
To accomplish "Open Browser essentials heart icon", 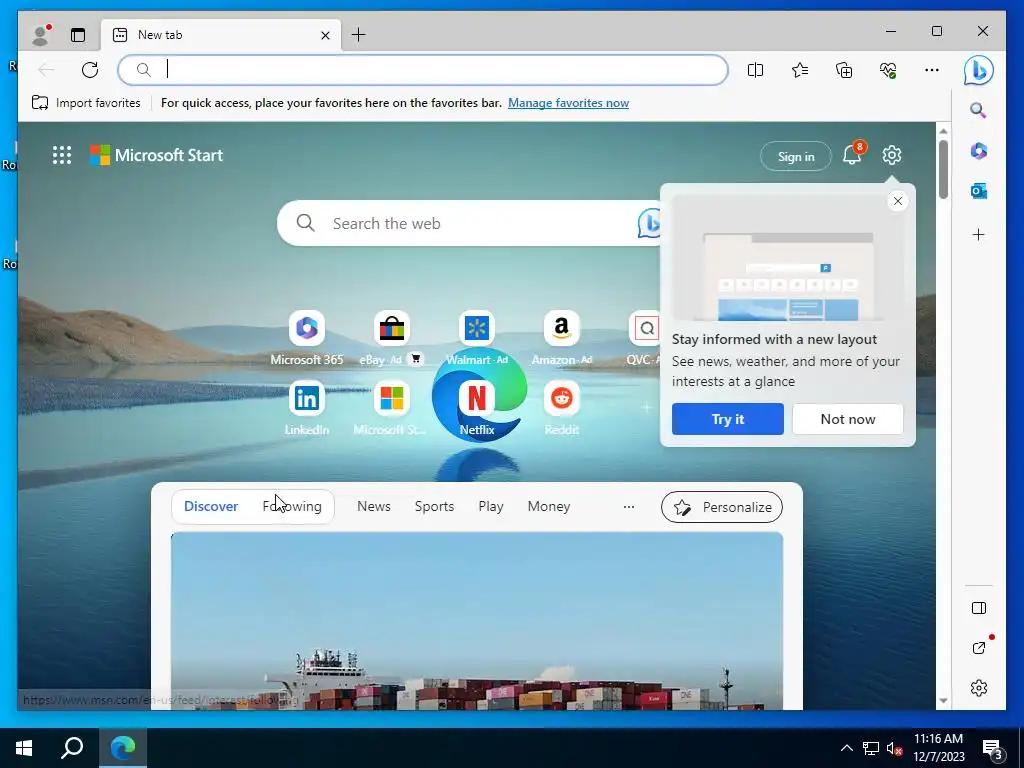I will click(x=888, y=70).
